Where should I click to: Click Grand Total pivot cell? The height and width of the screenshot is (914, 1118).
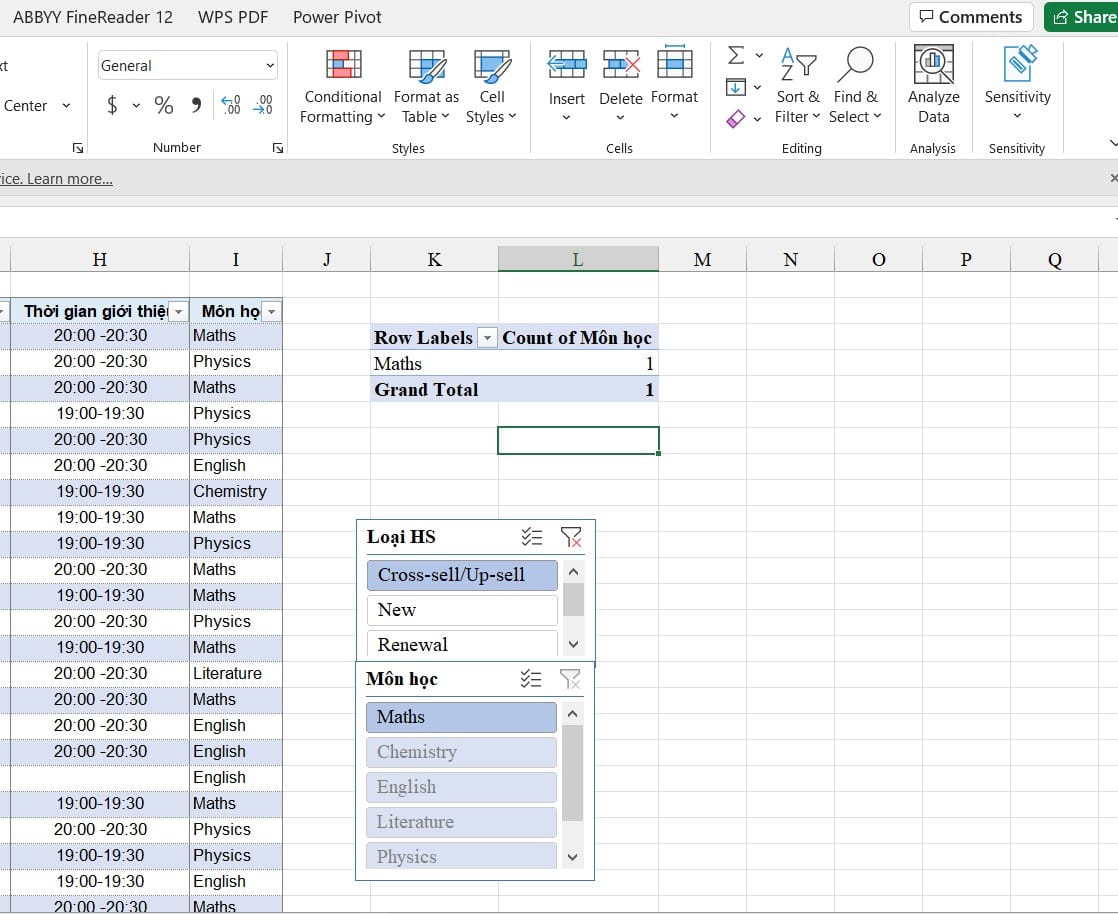[x=434, y=390]
